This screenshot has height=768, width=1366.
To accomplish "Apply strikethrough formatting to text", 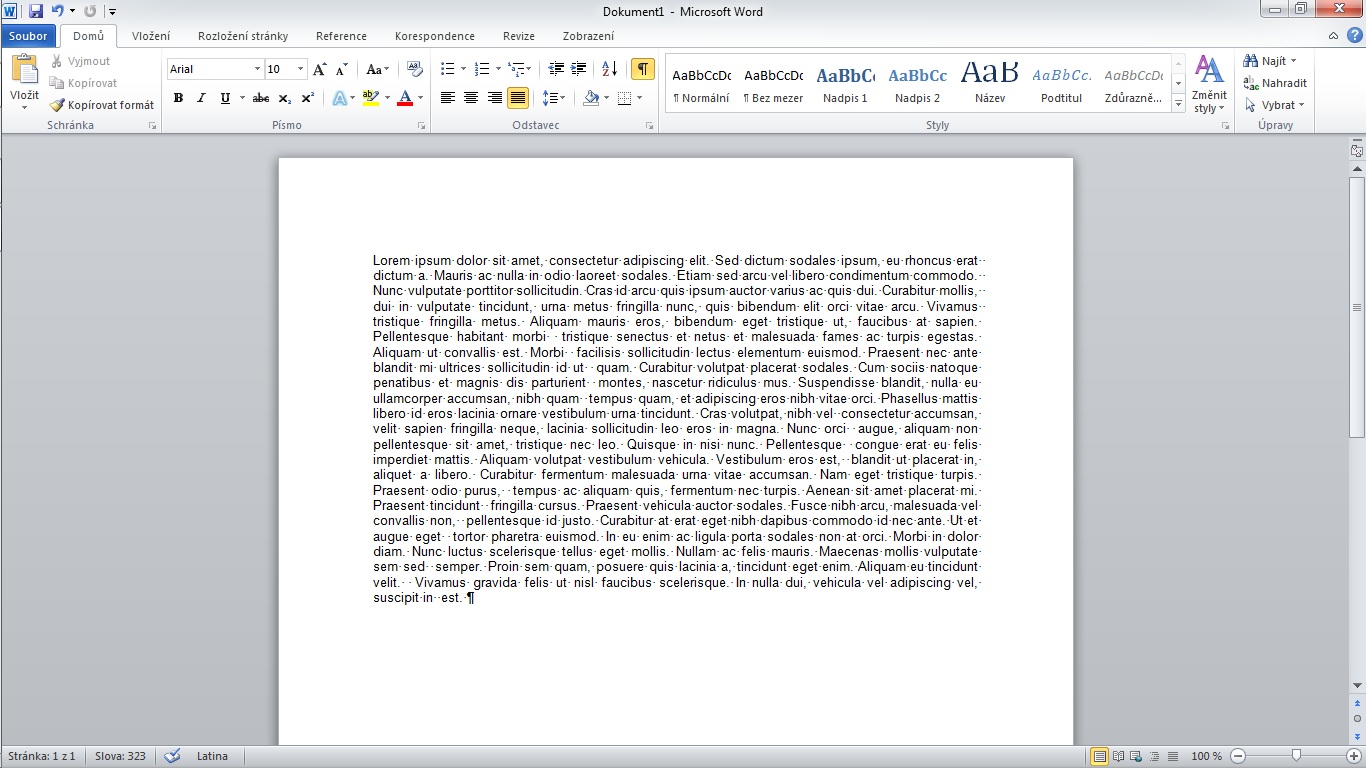I will pyautogui.click(x=261, y=98).
